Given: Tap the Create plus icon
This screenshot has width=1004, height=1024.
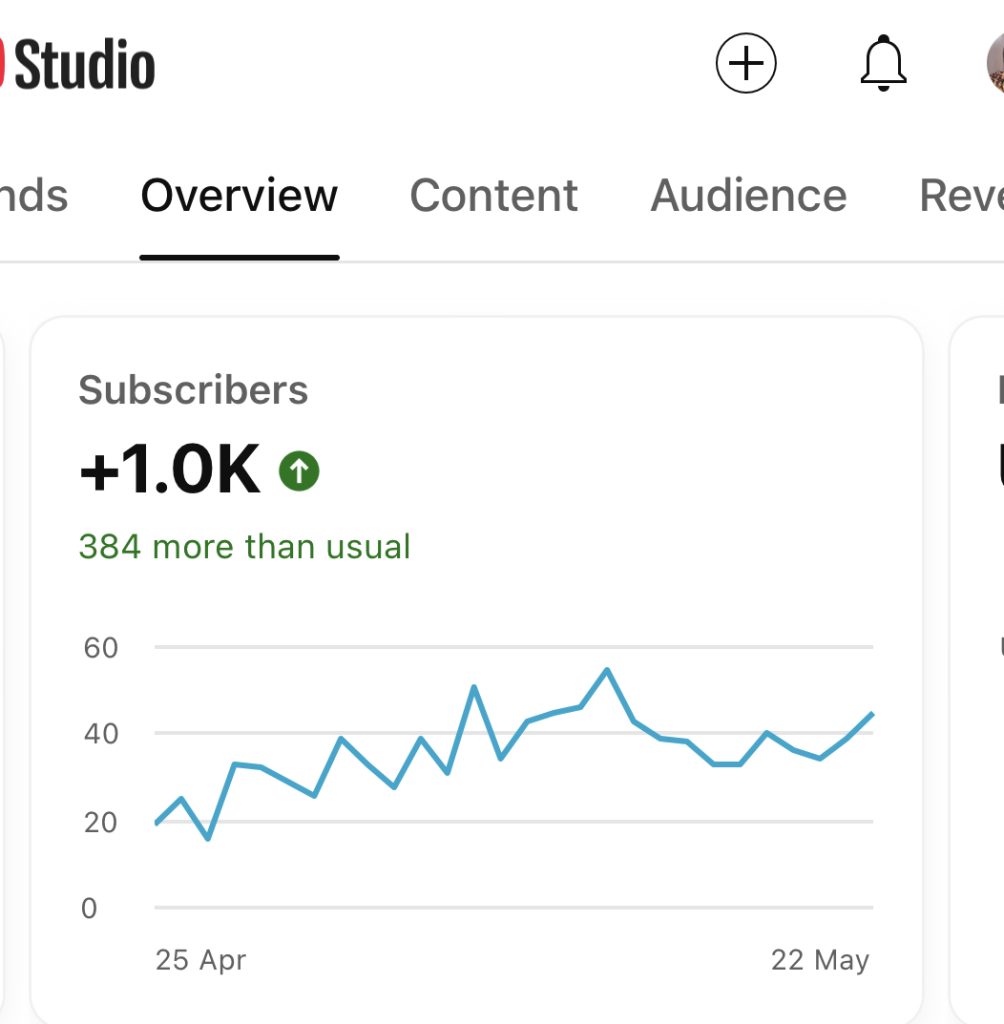Looking at the screenshot, I should [x=746, y=64].
